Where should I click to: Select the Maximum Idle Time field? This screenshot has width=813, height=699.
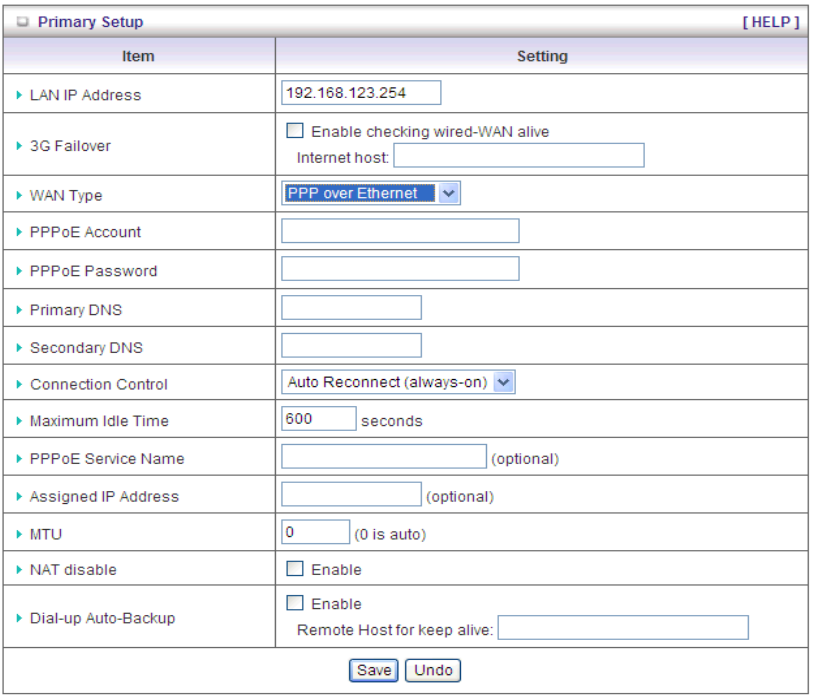tap(319, 419)
